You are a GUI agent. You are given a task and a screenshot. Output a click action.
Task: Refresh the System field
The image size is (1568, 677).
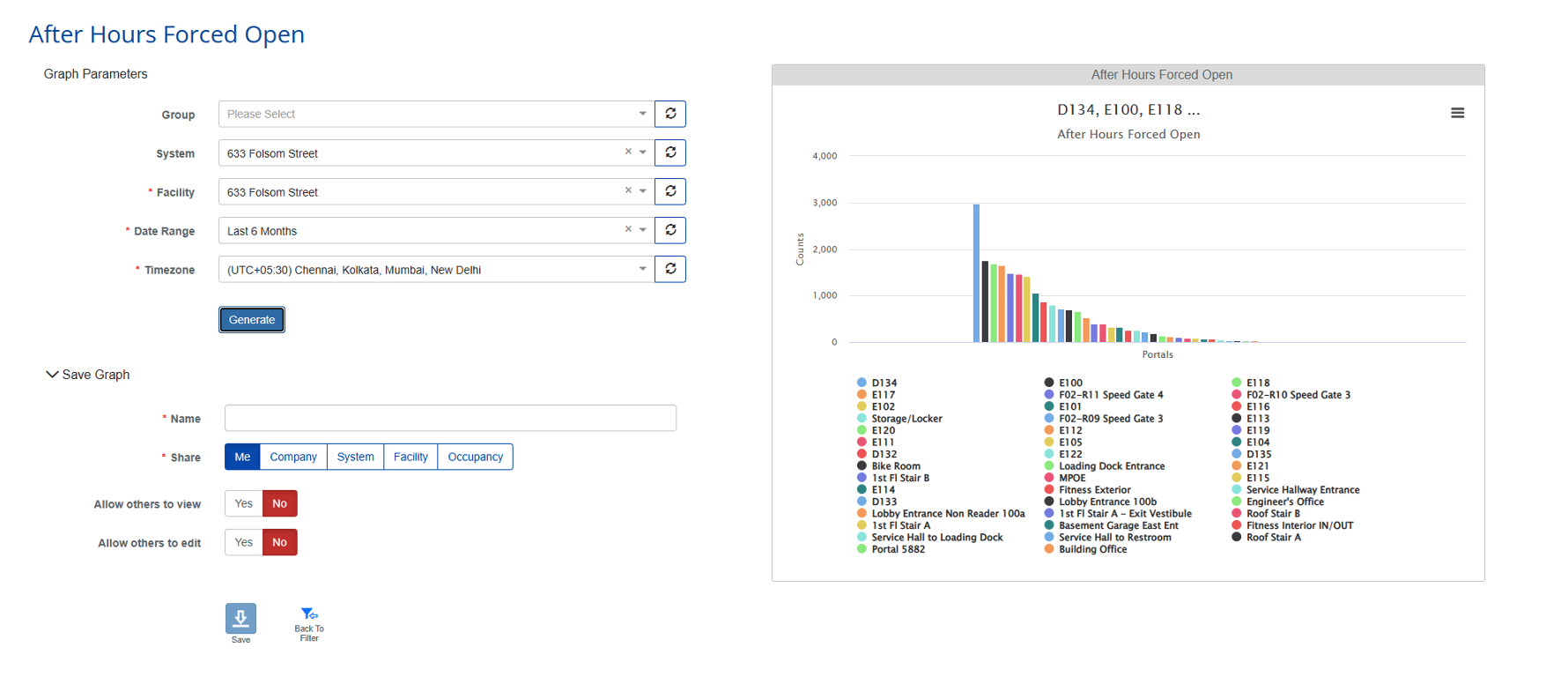click(670, 153)
